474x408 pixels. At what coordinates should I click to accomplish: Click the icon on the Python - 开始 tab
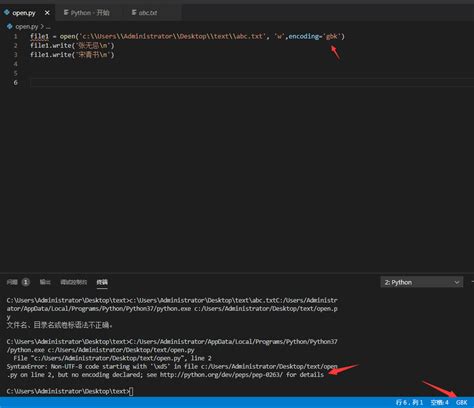pyautogui.click(x=66, y=13)
